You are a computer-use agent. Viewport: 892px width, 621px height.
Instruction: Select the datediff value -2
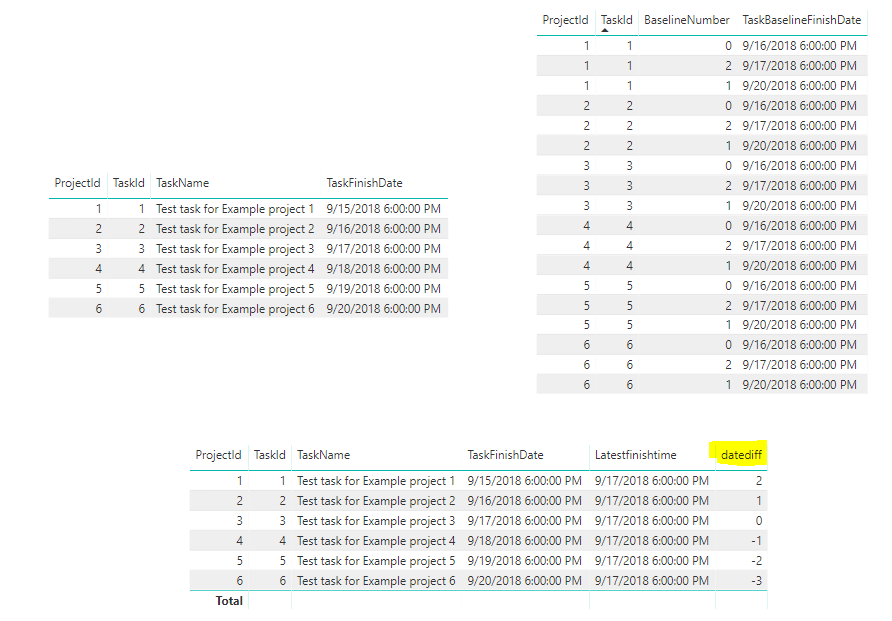point(756,561)
